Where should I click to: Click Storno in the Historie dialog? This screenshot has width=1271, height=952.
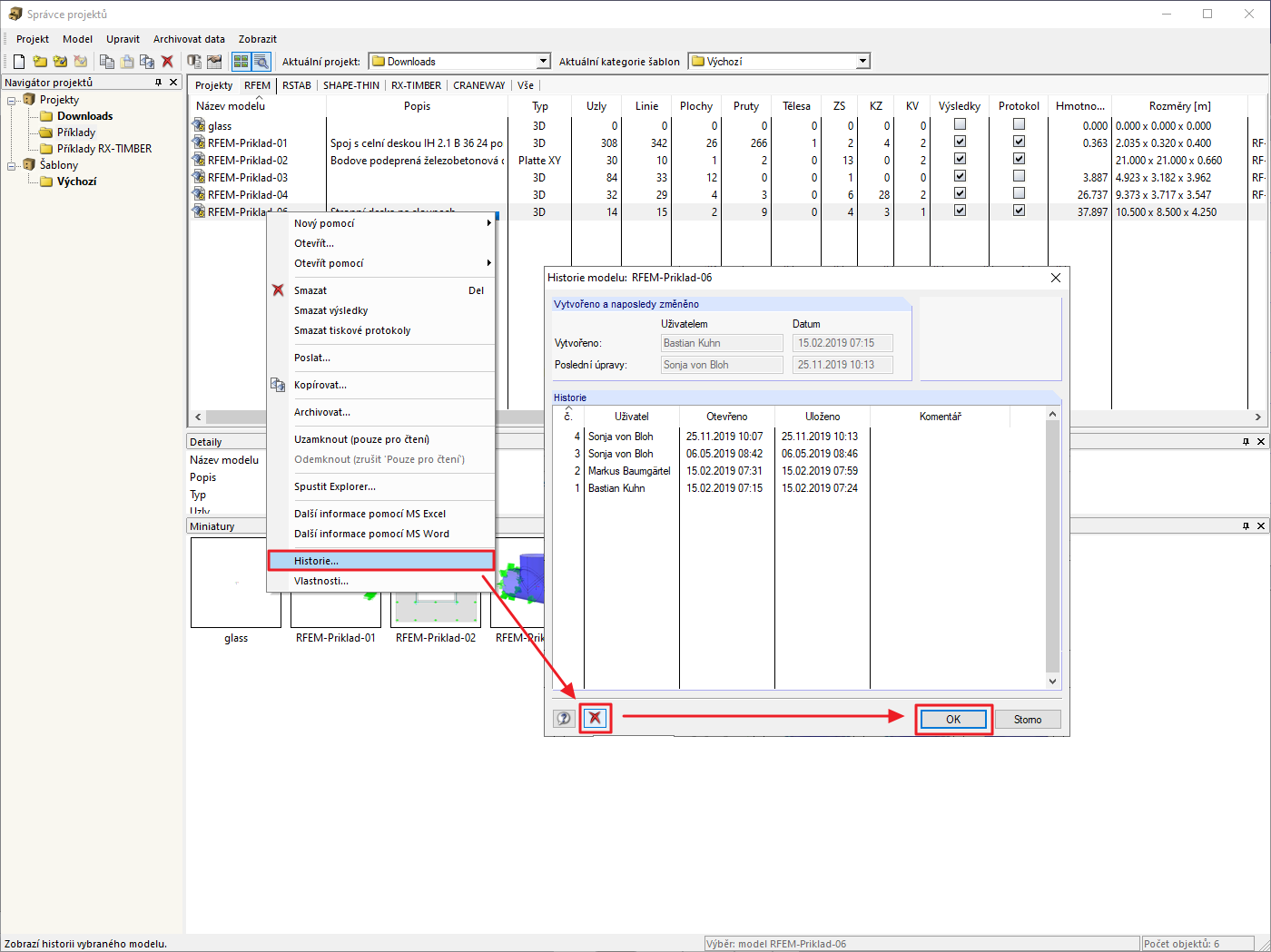[x=1028, y=719]
